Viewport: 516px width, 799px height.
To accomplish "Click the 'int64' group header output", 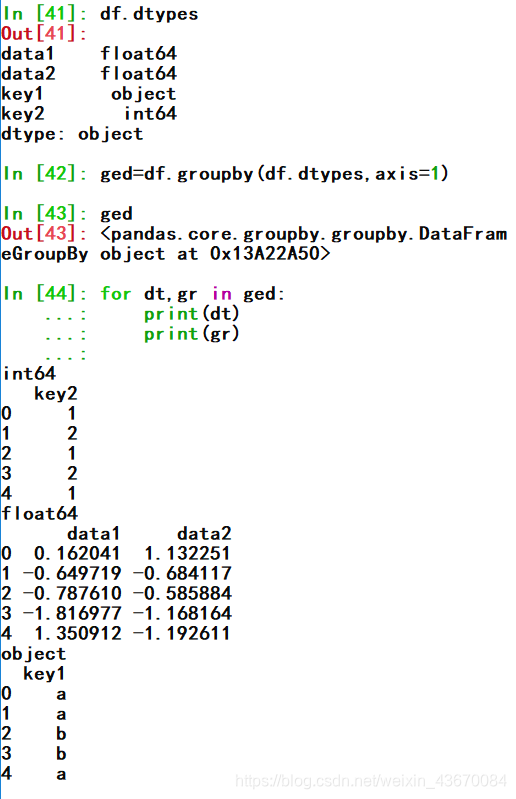I will (29, 374).
